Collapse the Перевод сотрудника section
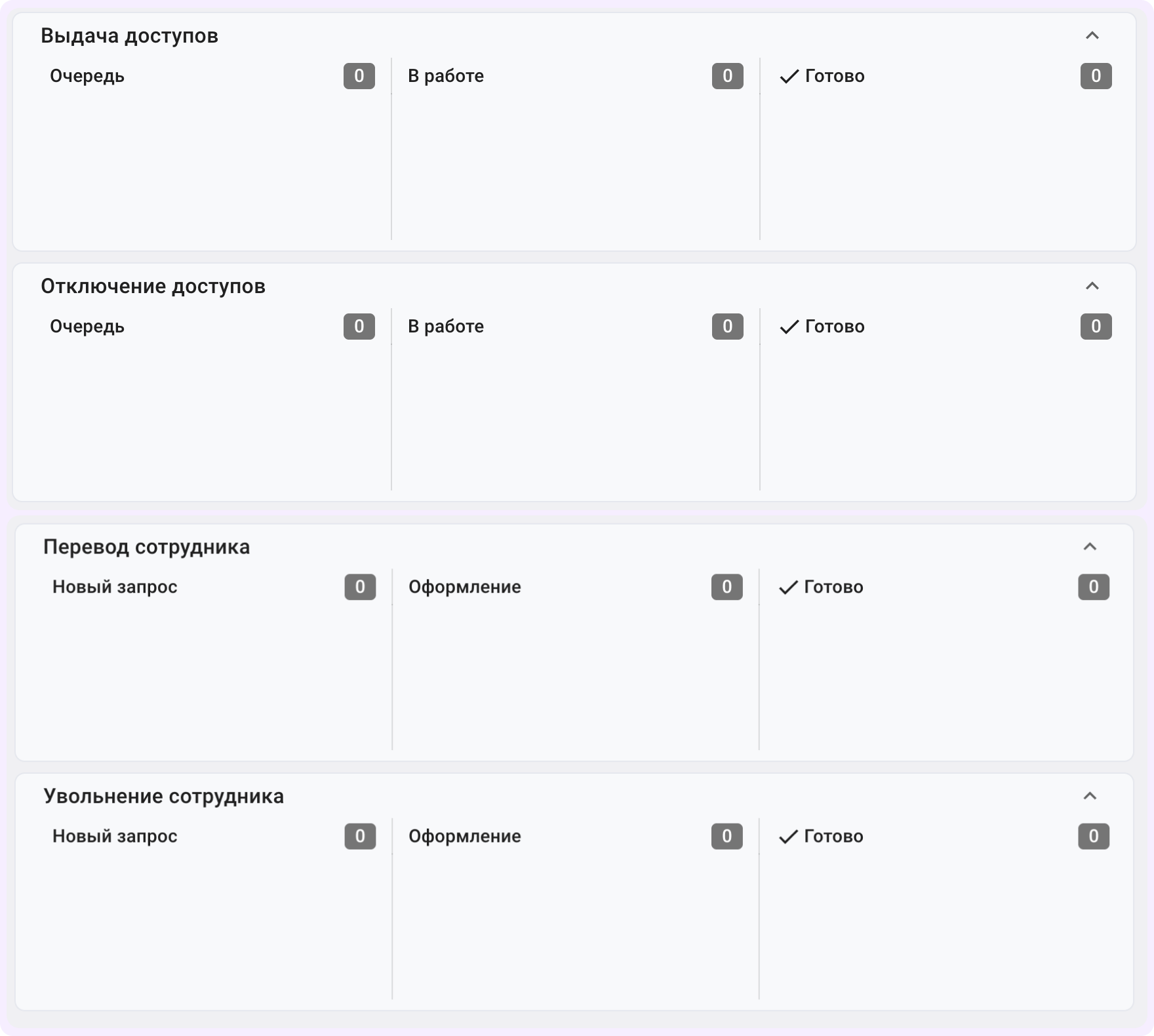1154x1036 pixels. pos(1090,546)
